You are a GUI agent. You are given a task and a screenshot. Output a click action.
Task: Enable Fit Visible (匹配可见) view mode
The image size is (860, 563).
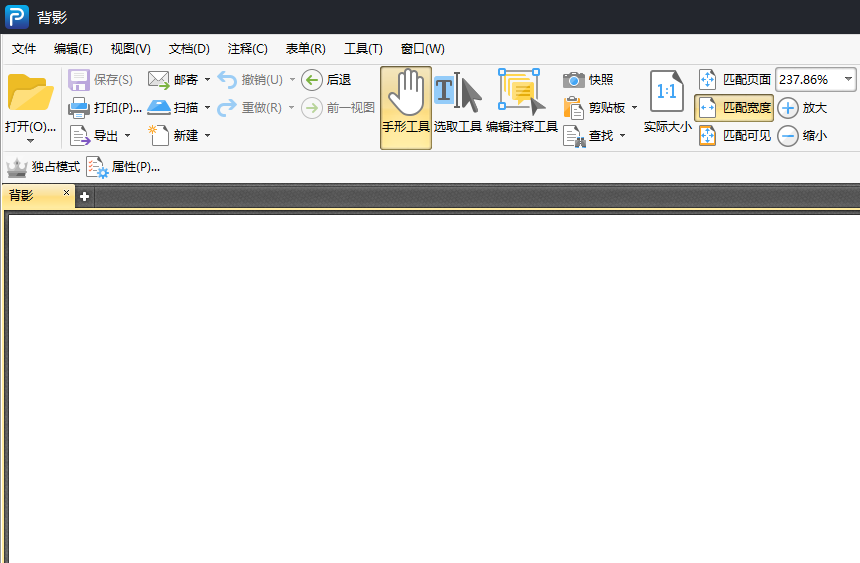pos(734,136)
